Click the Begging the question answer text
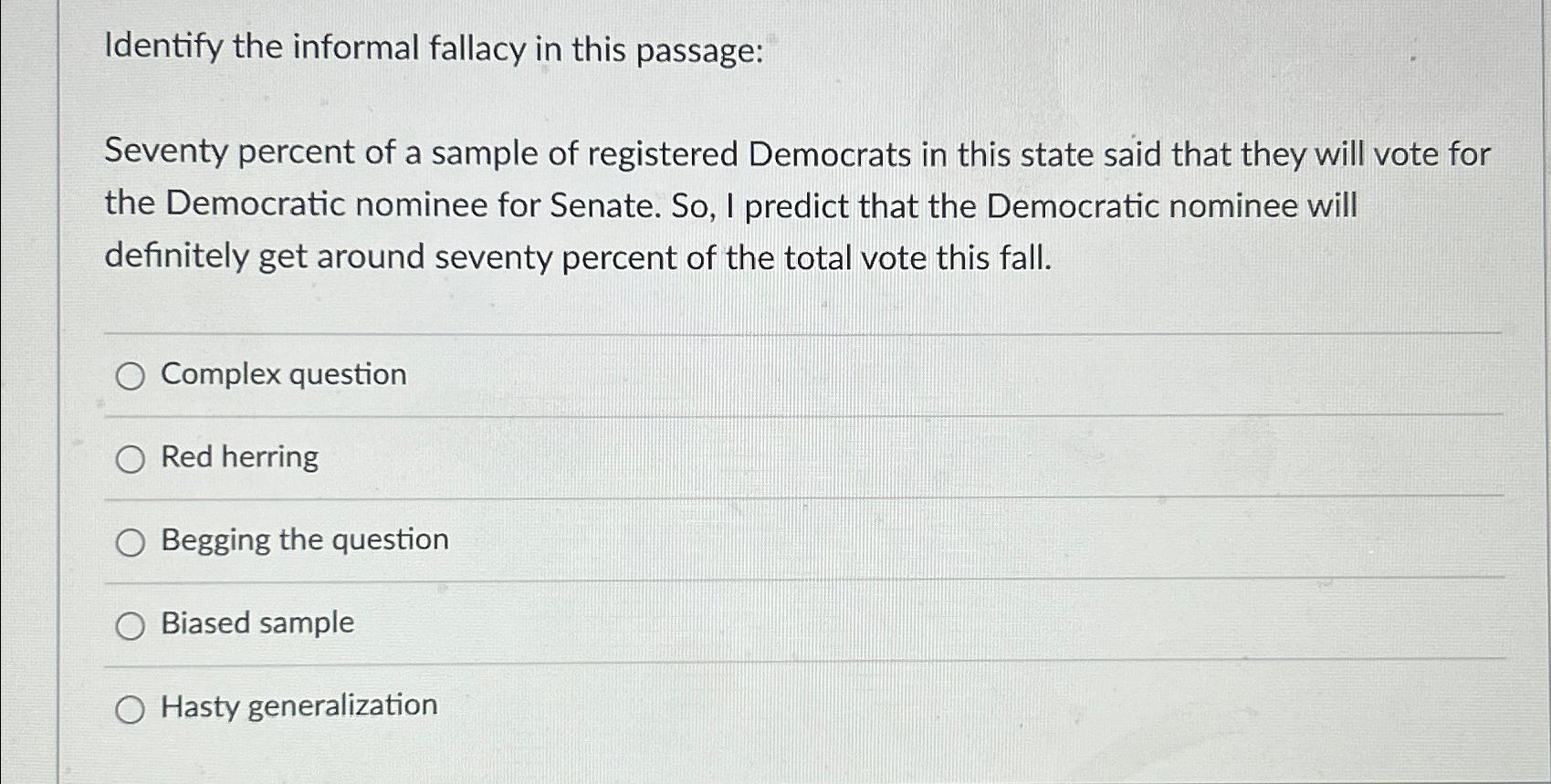Screen dimensions: 1551x784 pos(302,540)
